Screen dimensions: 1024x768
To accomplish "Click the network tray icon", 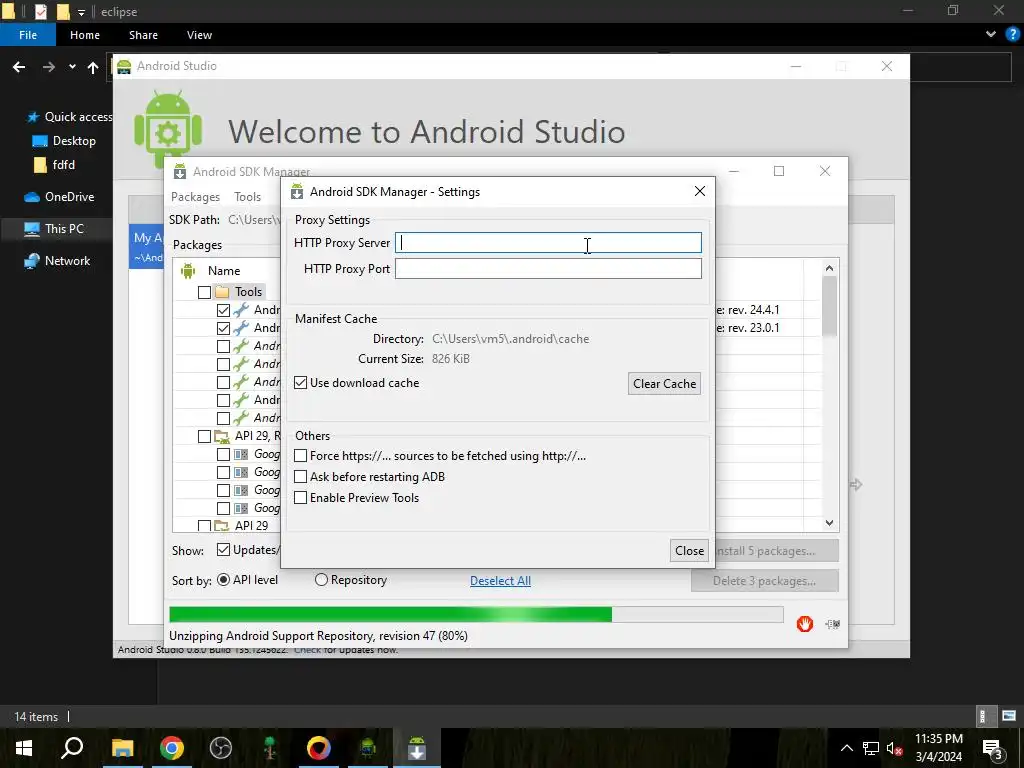I will tap(871, 748).
